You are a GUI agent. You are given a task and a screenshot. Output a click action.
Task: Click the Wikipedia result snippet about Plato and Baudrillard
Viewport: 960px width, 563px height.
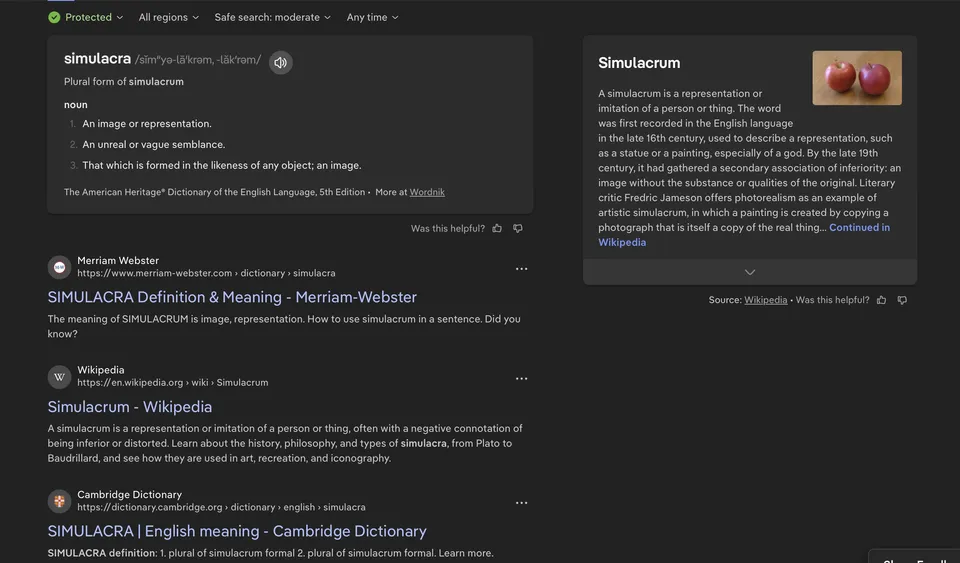285,443
